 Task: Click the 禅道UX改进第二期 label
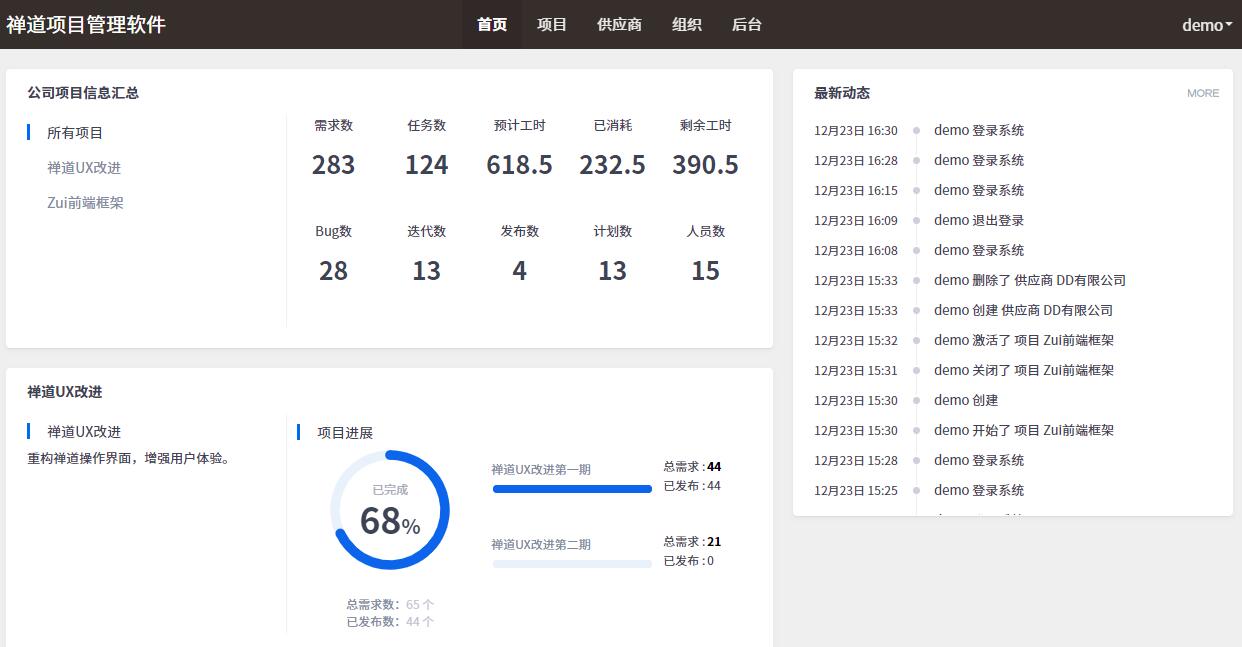[x=541, y=545]
